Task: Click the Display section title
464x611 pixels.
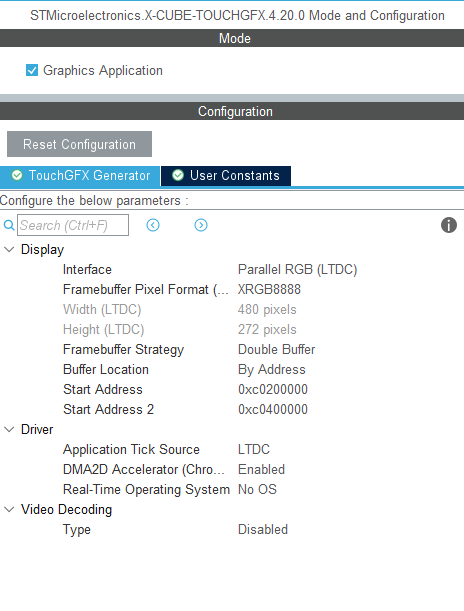Action: [42, 250]
